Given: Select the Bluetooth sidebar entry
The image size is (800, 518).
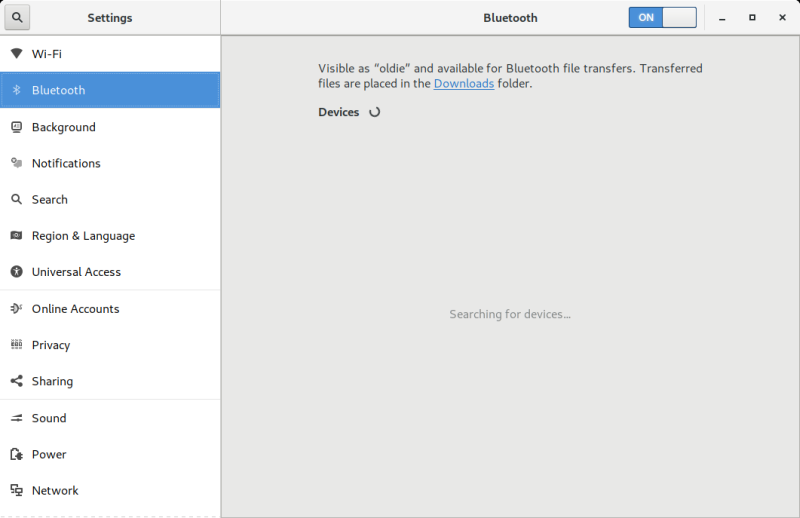Looking at the screenshot, I should point(110,90).
